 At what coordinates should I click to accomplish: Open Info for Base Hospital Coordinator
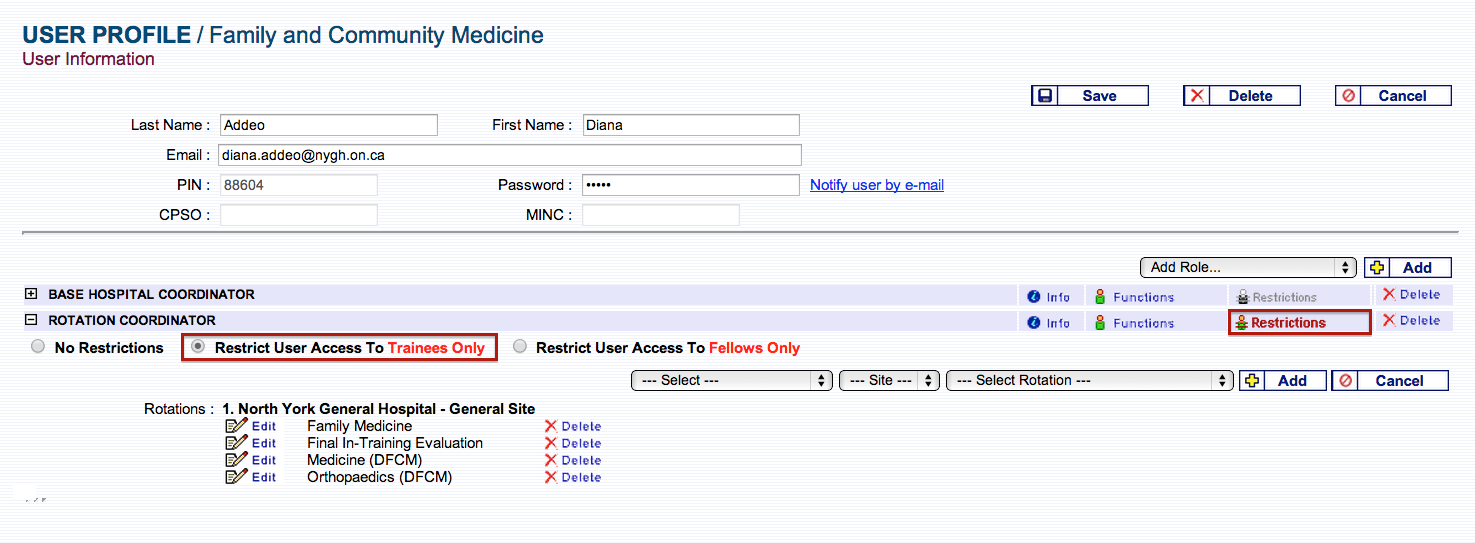pos(1048,297)
